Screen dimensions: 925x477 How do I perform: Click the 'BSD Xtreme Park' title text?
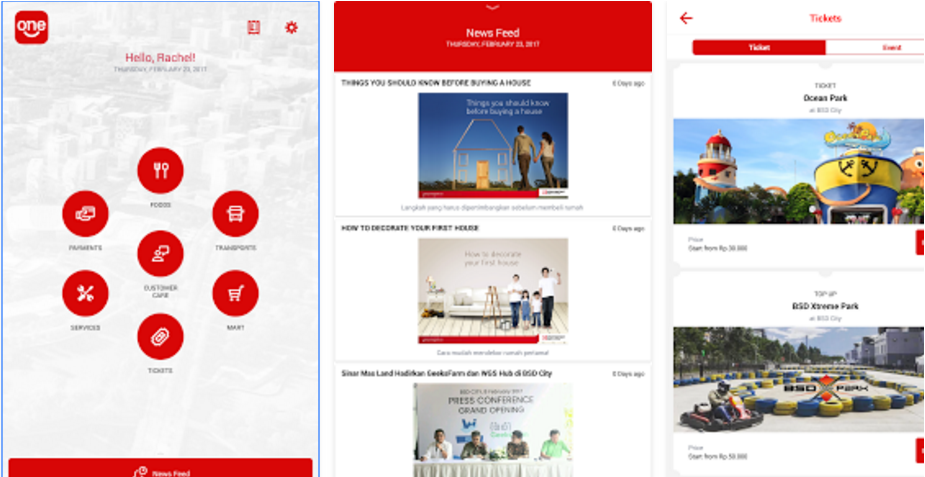(x=825, y=306)
